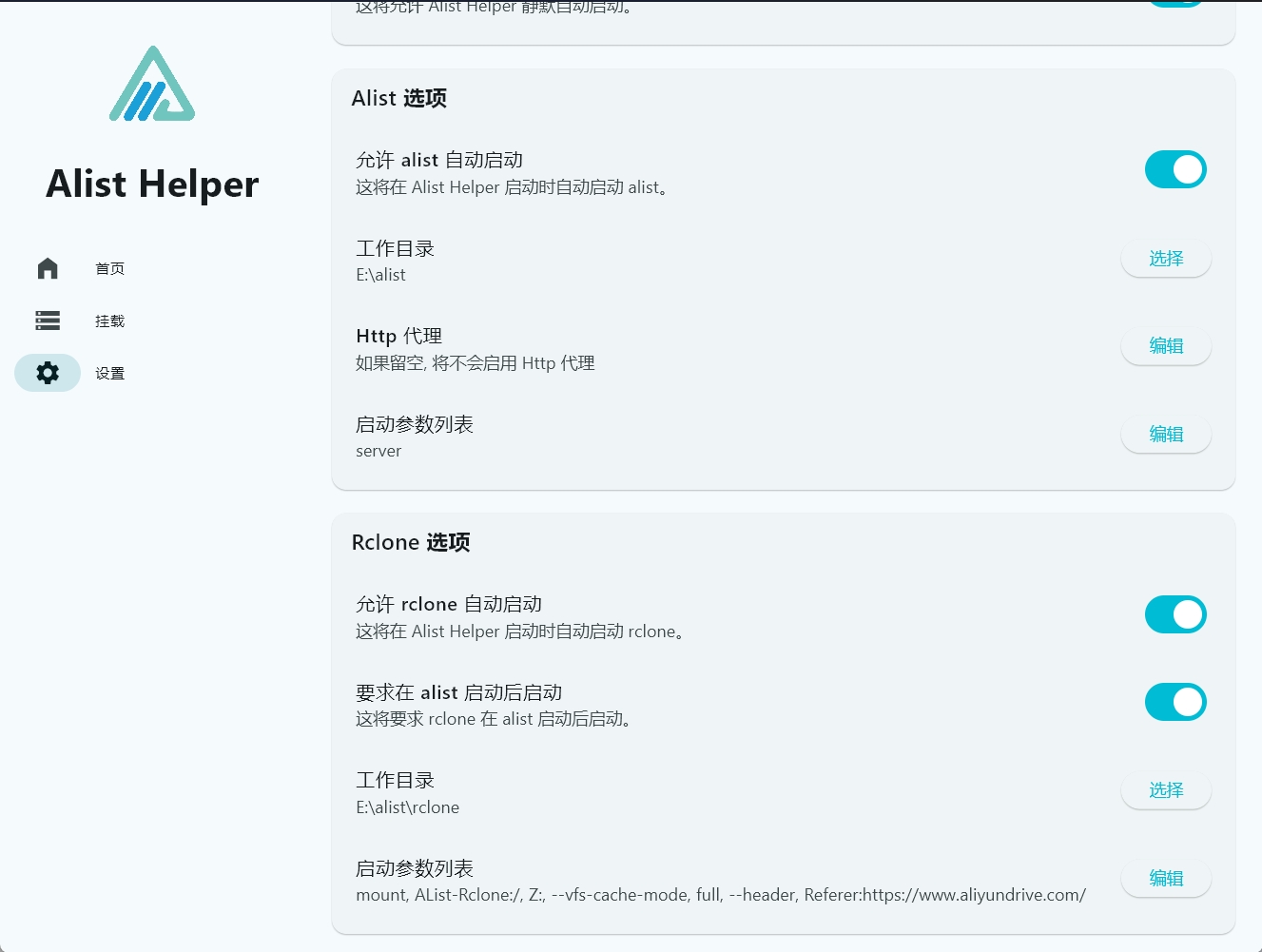1262x952 pixels.
Task: Open the 首页 page from sidebar
Action: click(108, 268)
